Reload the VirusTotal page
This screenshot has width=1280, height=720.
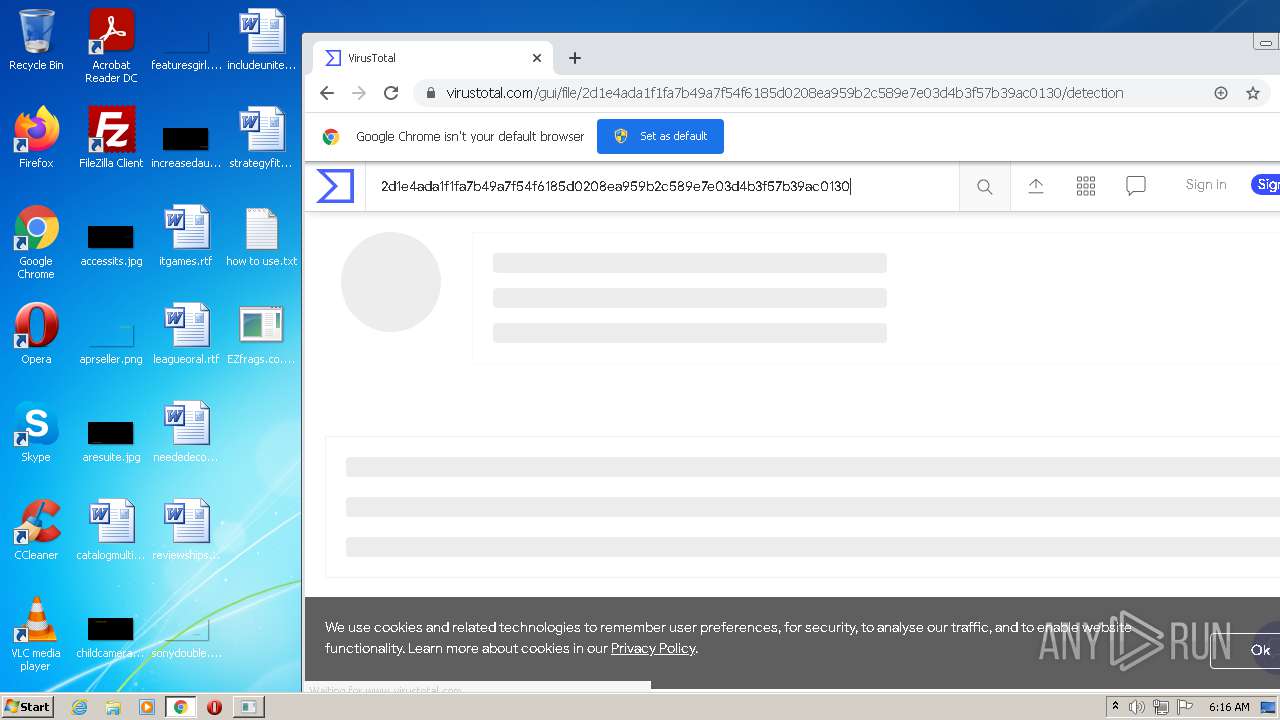[391, 93]
